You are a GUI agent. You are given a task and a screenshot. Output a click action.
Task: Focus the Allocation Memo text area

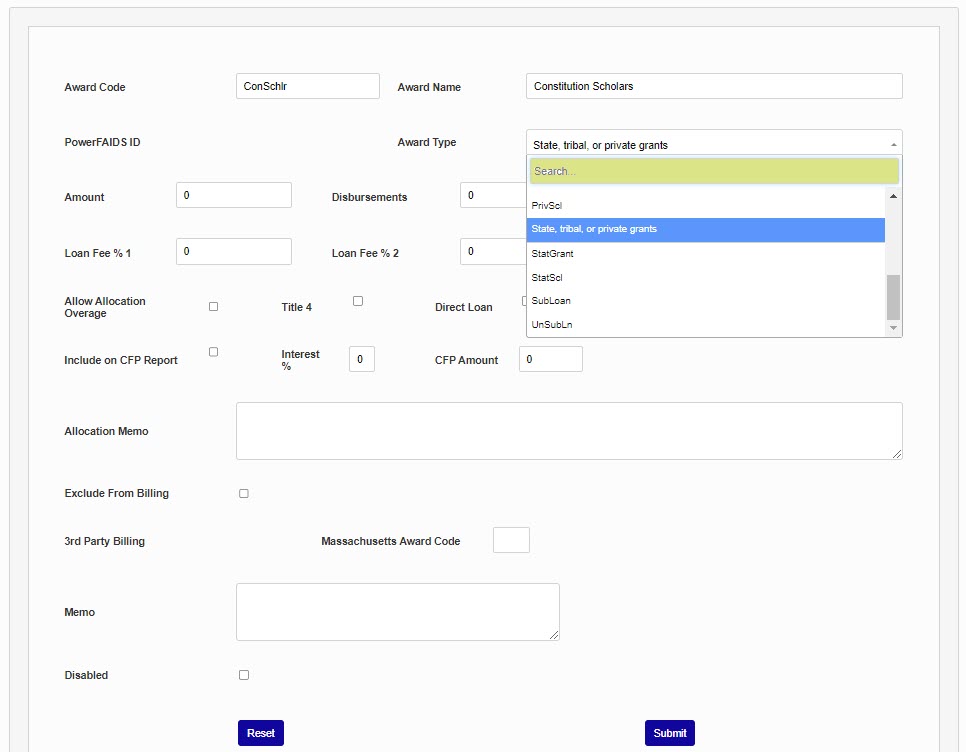568,431
